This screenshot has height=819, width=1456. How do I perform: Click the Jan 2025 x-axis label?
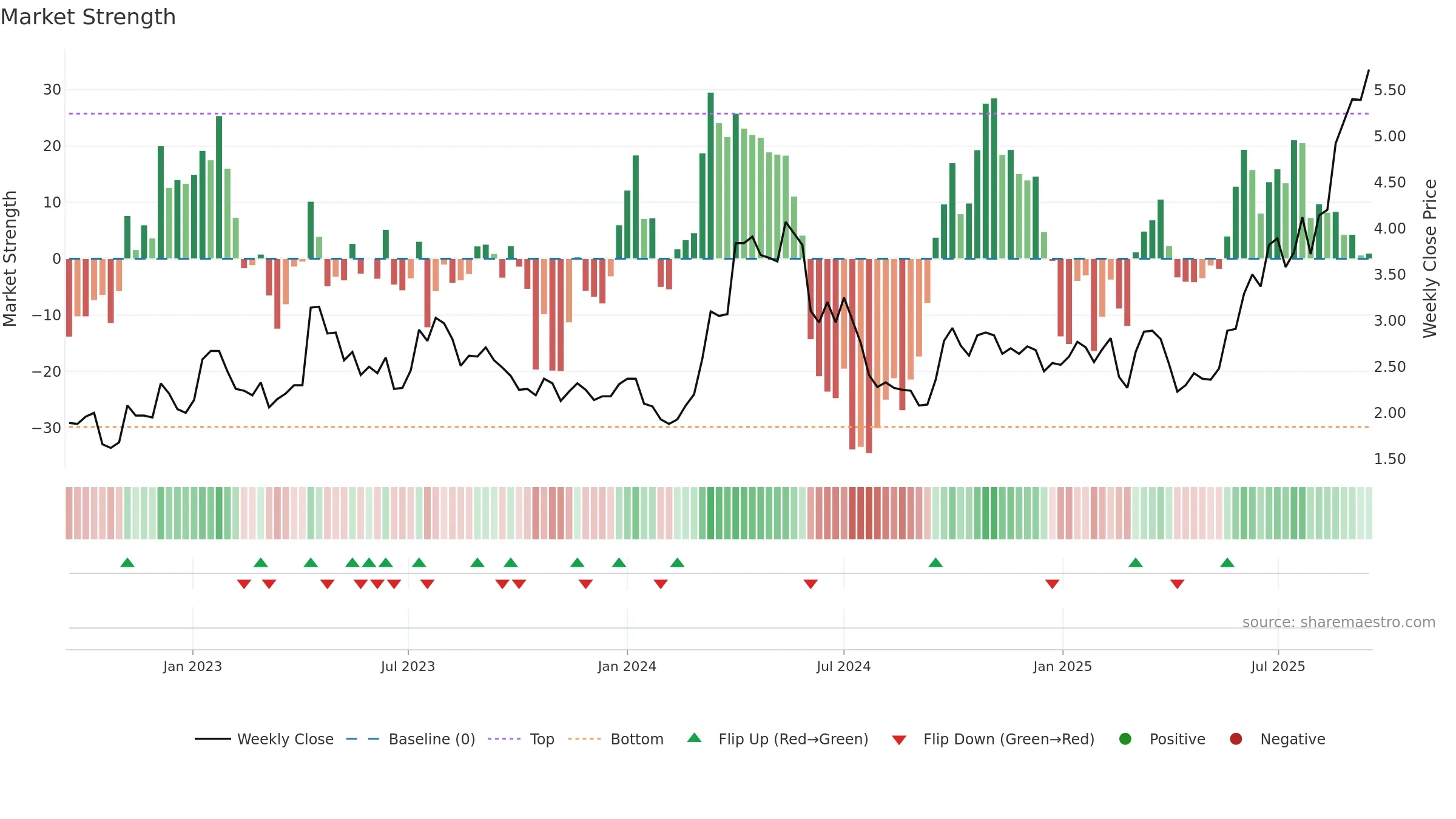(x=1062, y=666)
